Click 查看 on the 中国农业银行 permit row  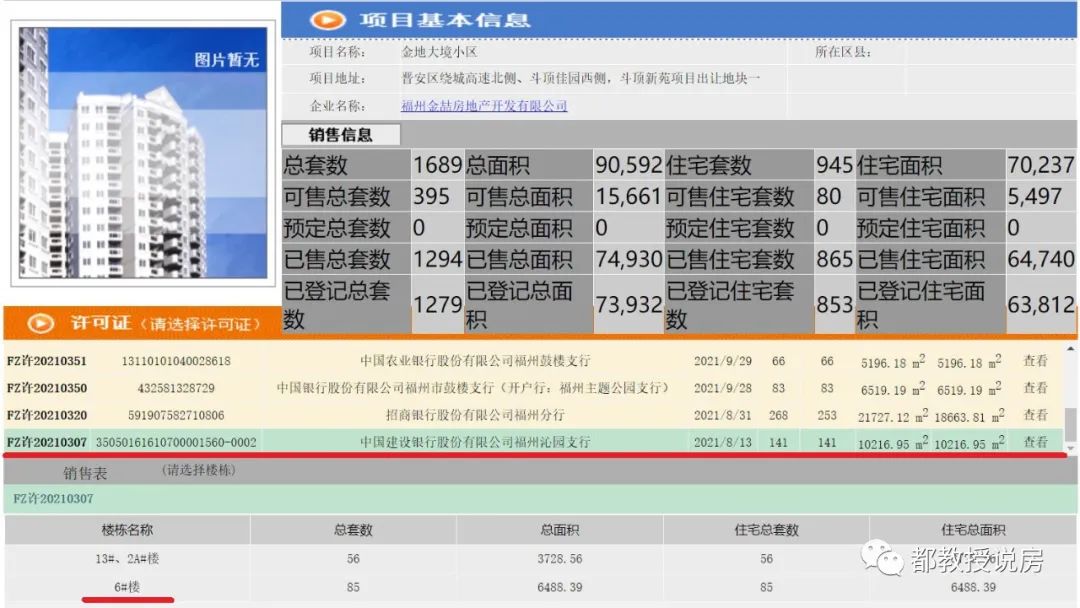(1037, 361)
